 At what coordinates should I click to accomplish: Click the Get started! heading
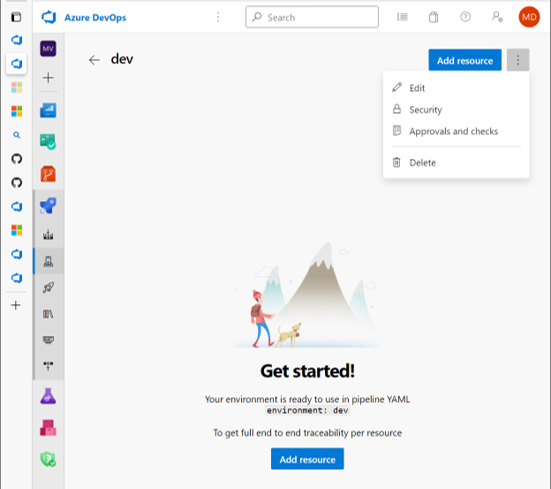pos(307,371)
